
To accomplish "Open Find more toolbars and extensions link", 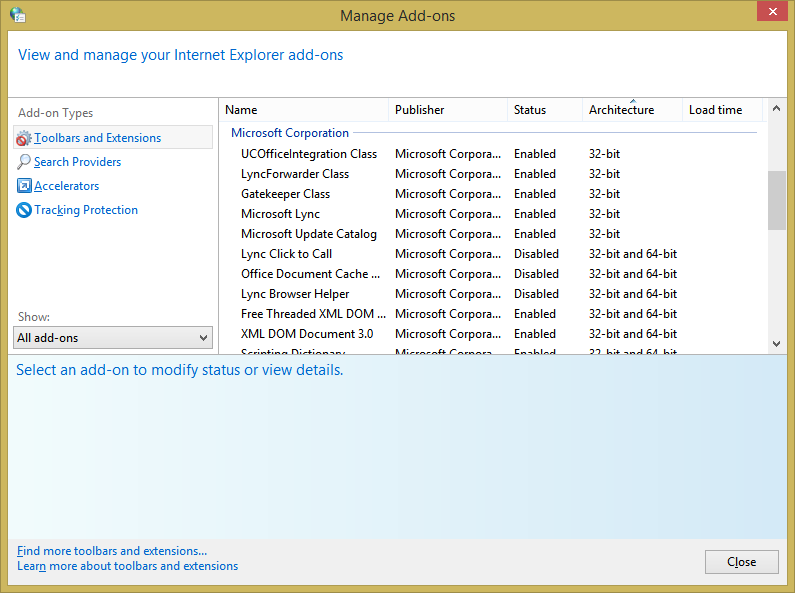I will [112, 551].
